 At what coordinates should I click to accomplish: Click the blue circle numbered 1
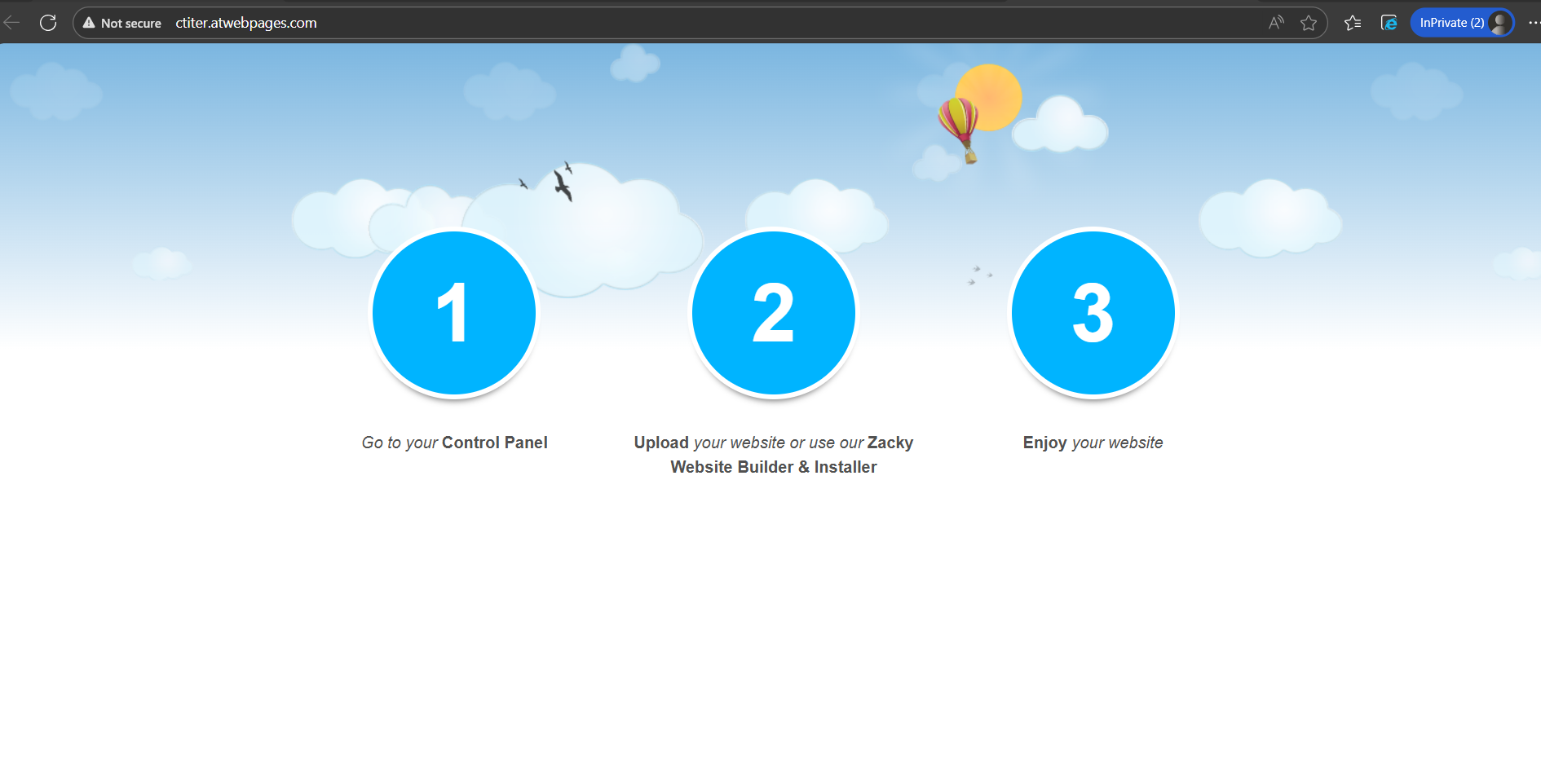[x=454, y=313]
